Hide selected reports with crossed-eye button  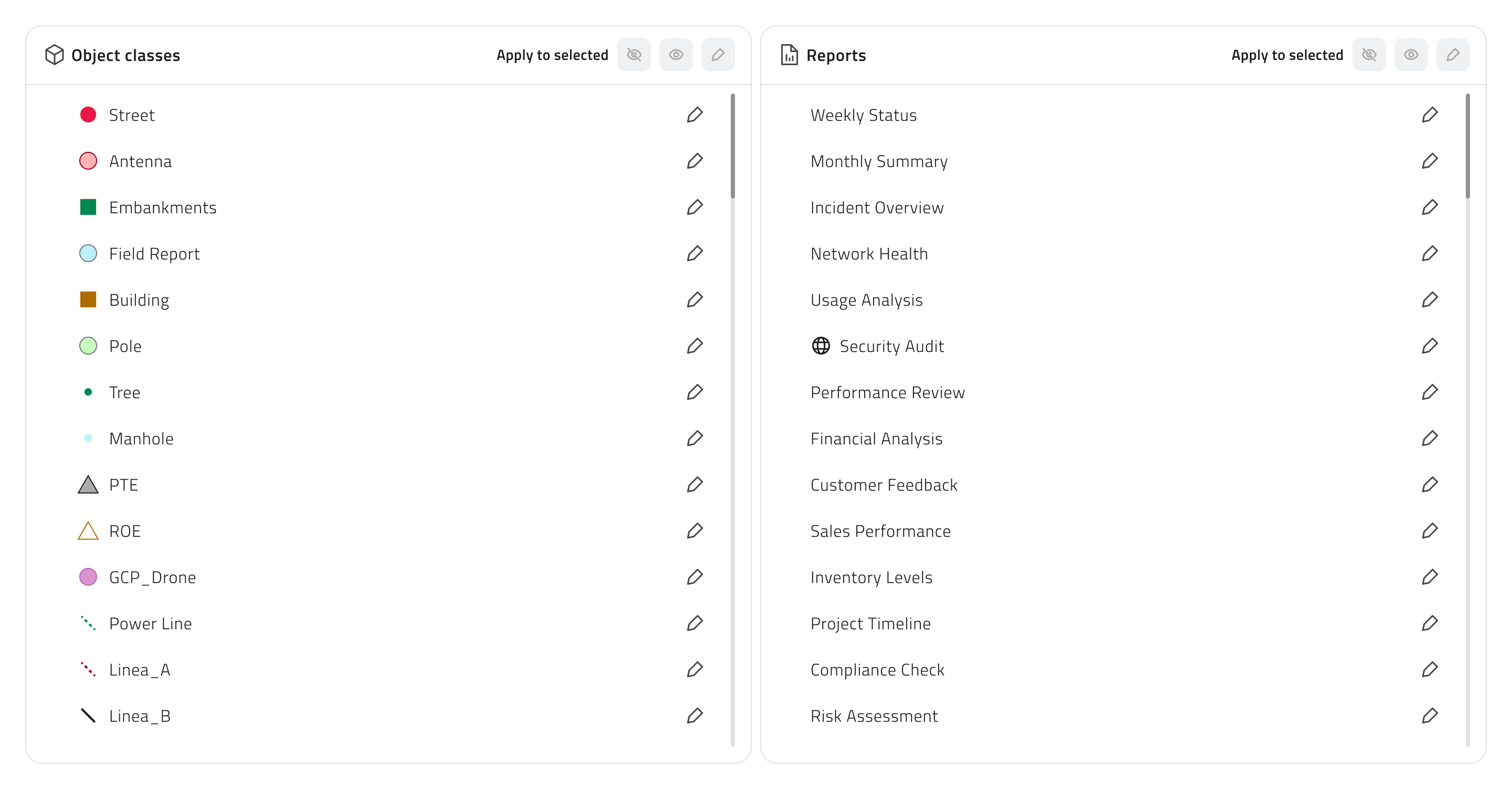(1369, 55)
